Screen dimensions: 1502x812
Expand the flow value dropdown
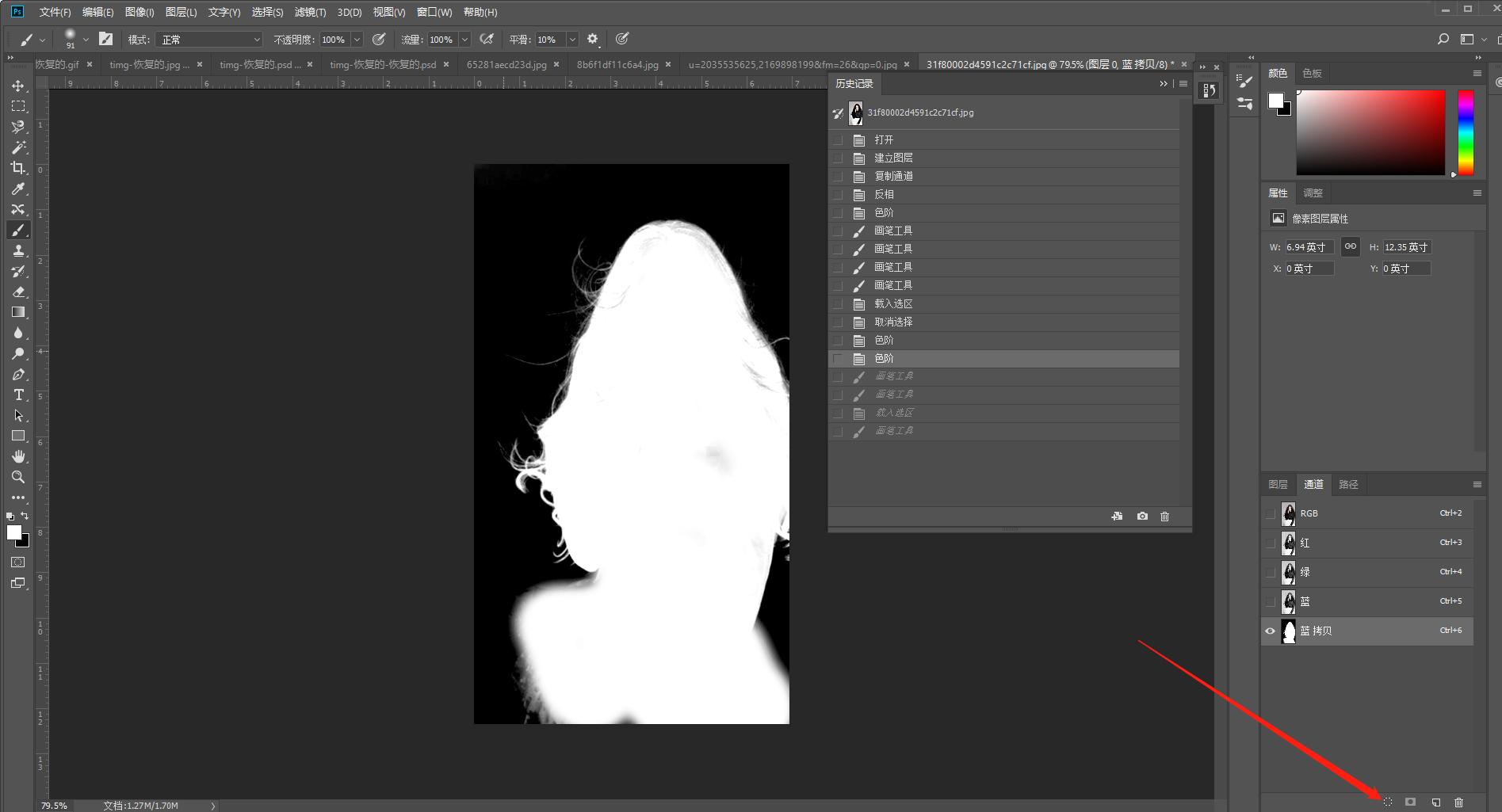[x=464, y=40]
